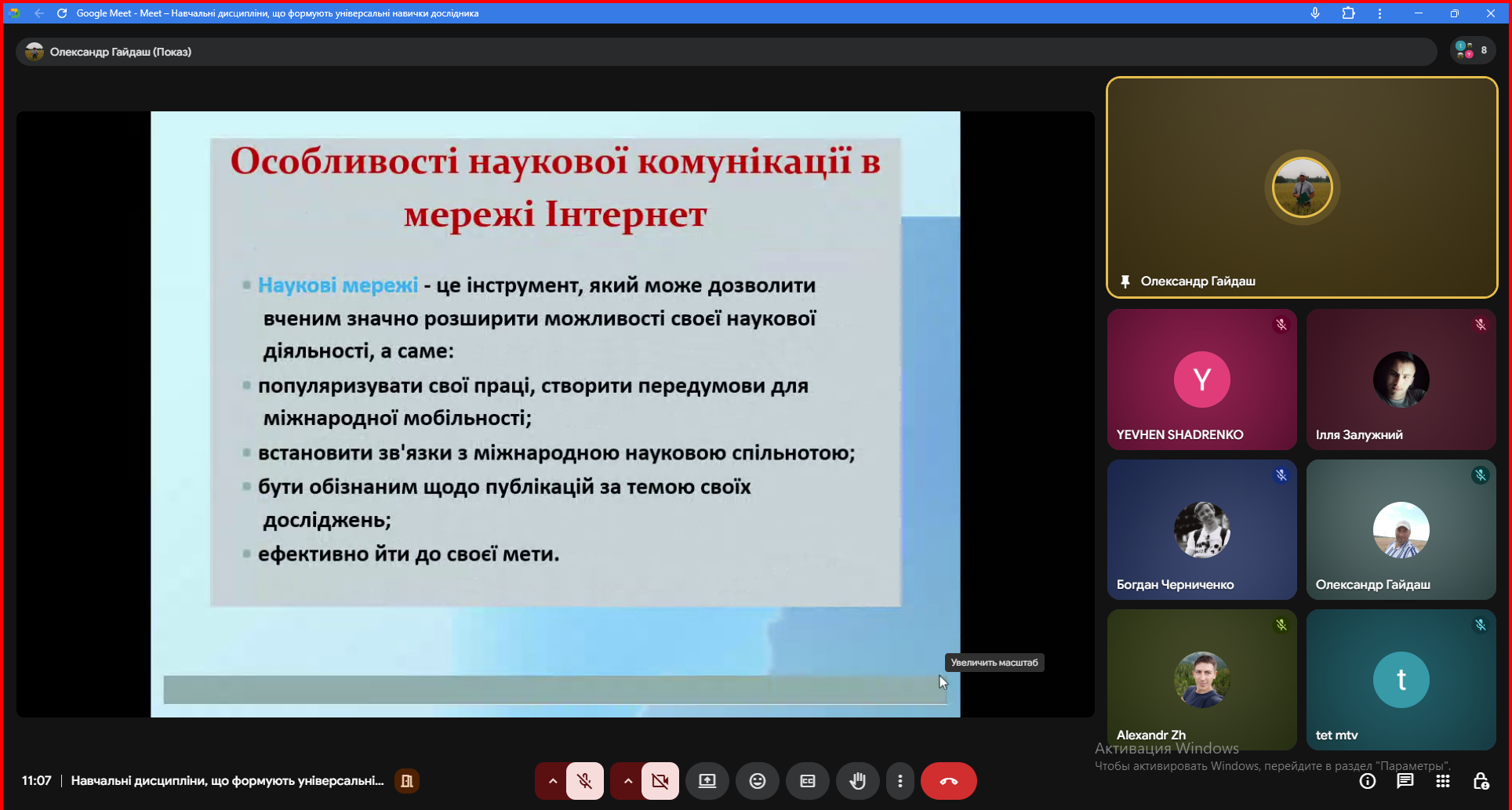Click the muted mic icon on Ілля Залужний tile
Viewport: 1512px width, 810px height.
click(x=1481, y=325)
